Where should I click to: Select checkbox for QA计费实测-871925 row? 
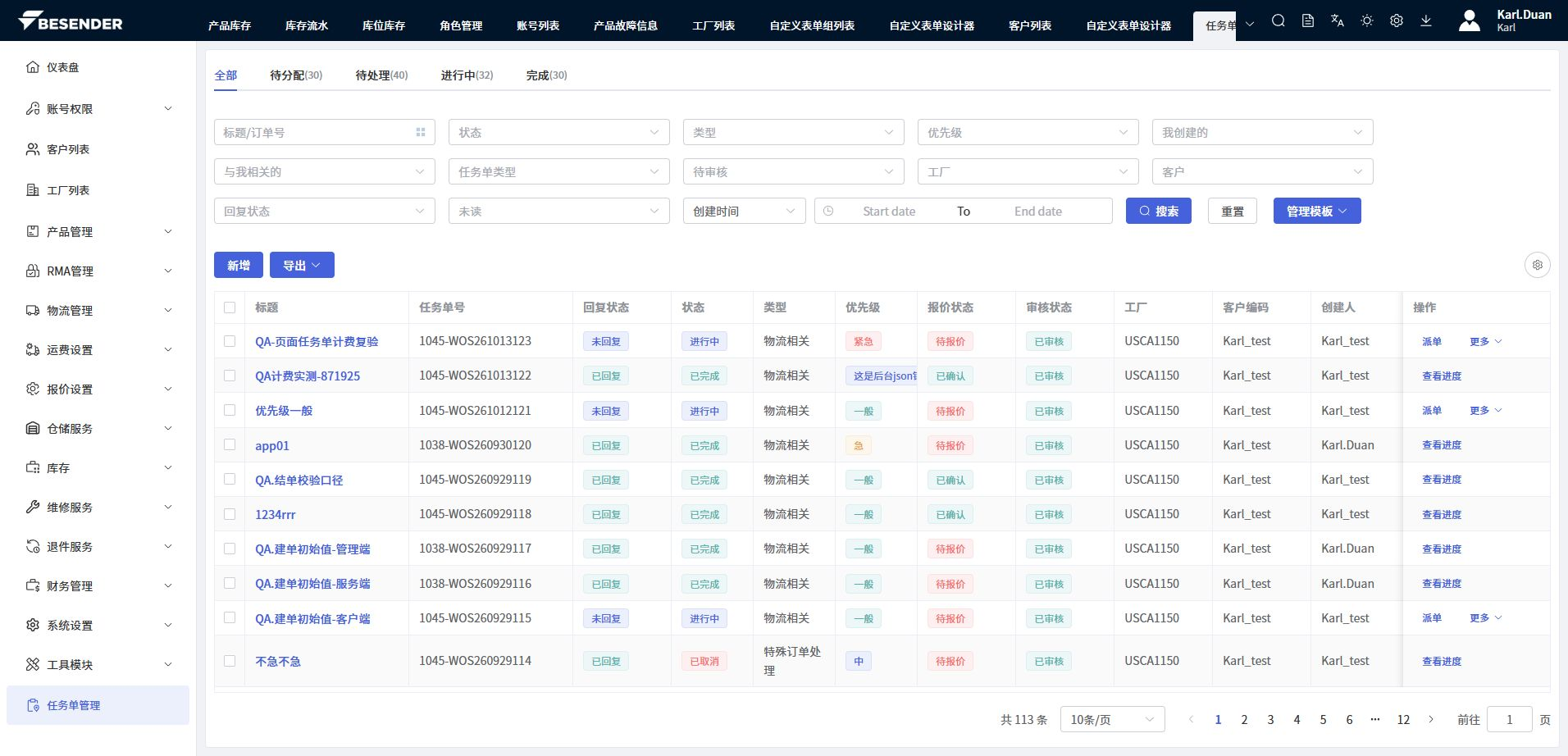[x=230, y=376]
